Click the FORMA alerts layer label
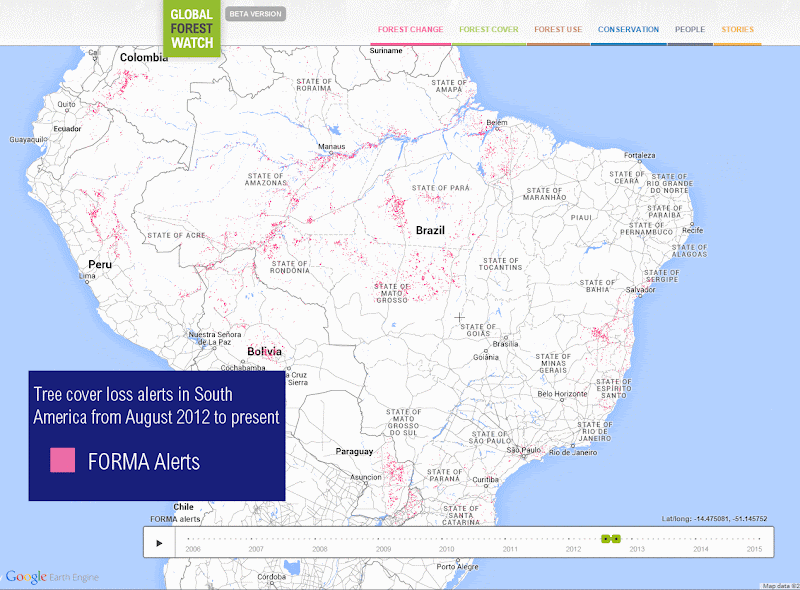This screenshot has height=590, width=800. (x=174, y=519)
